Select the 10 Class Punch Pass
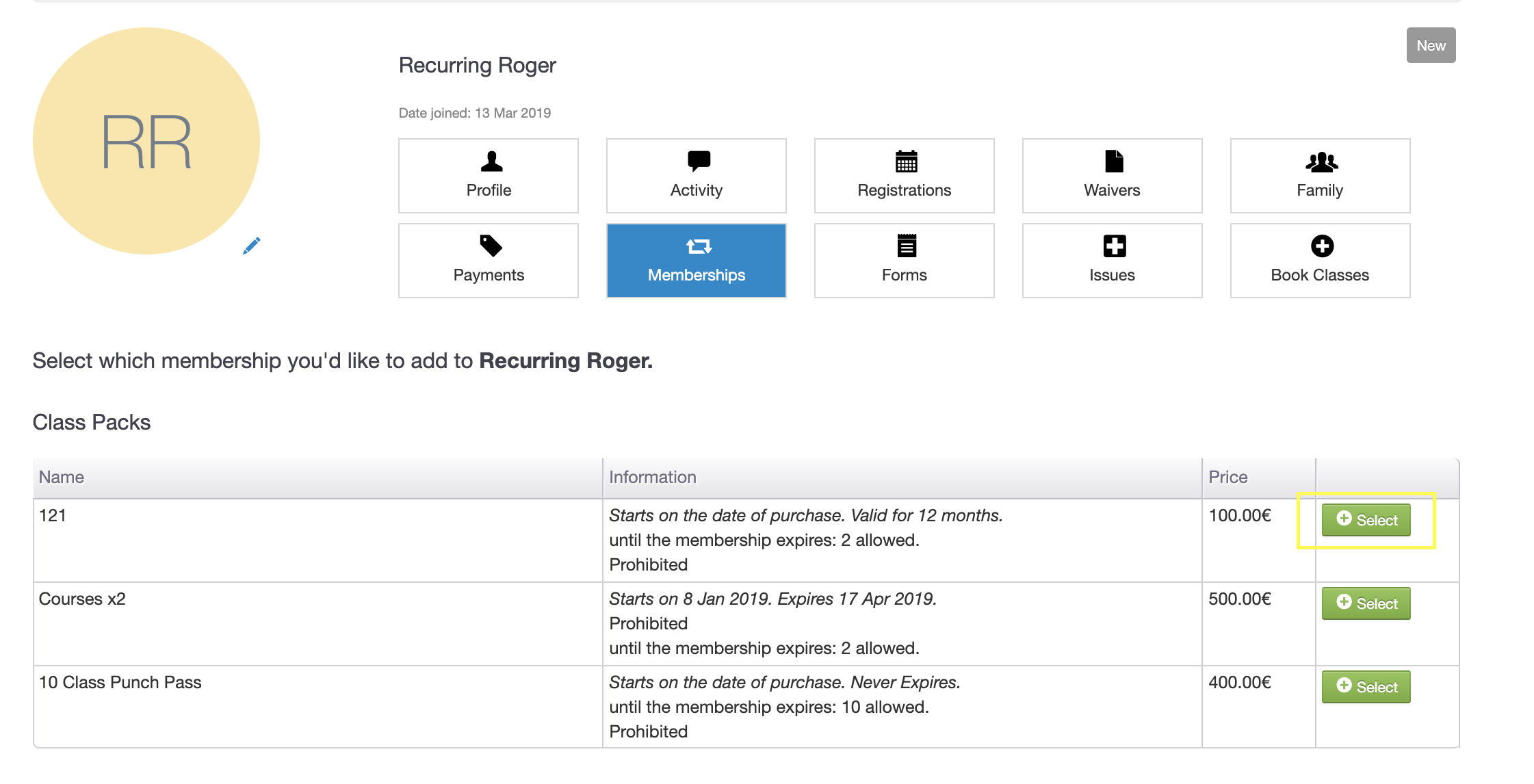Screen dimensions: 1534x784 (1366, 687)
